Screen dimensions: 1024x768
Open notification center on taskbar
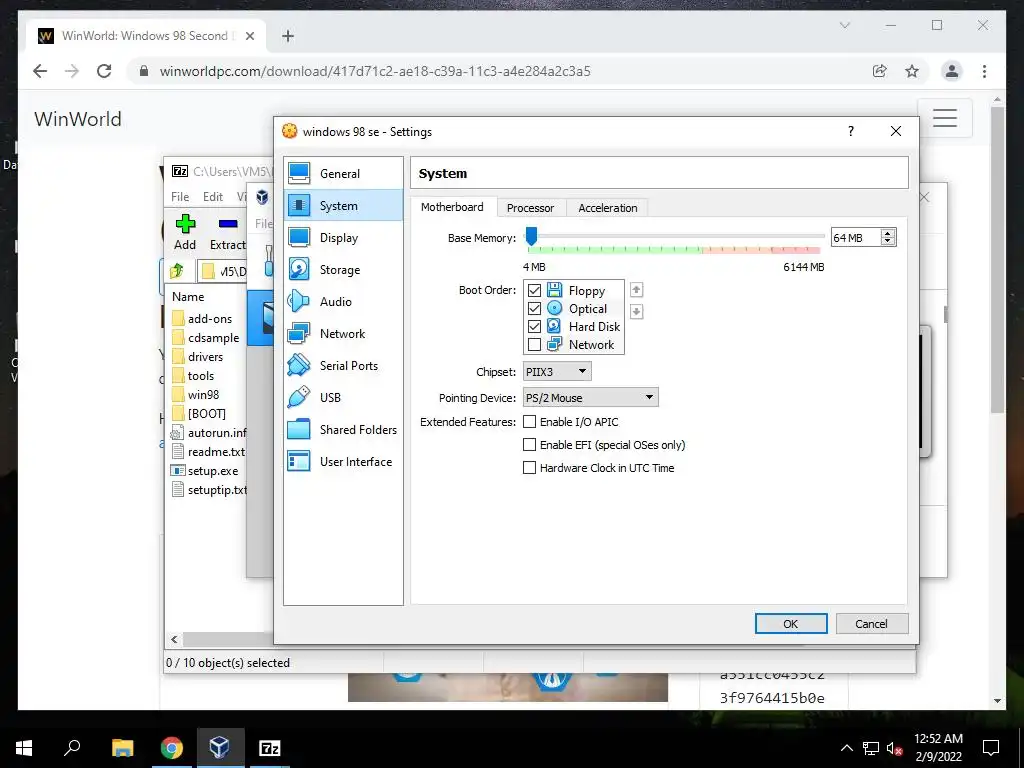point(991,748)
